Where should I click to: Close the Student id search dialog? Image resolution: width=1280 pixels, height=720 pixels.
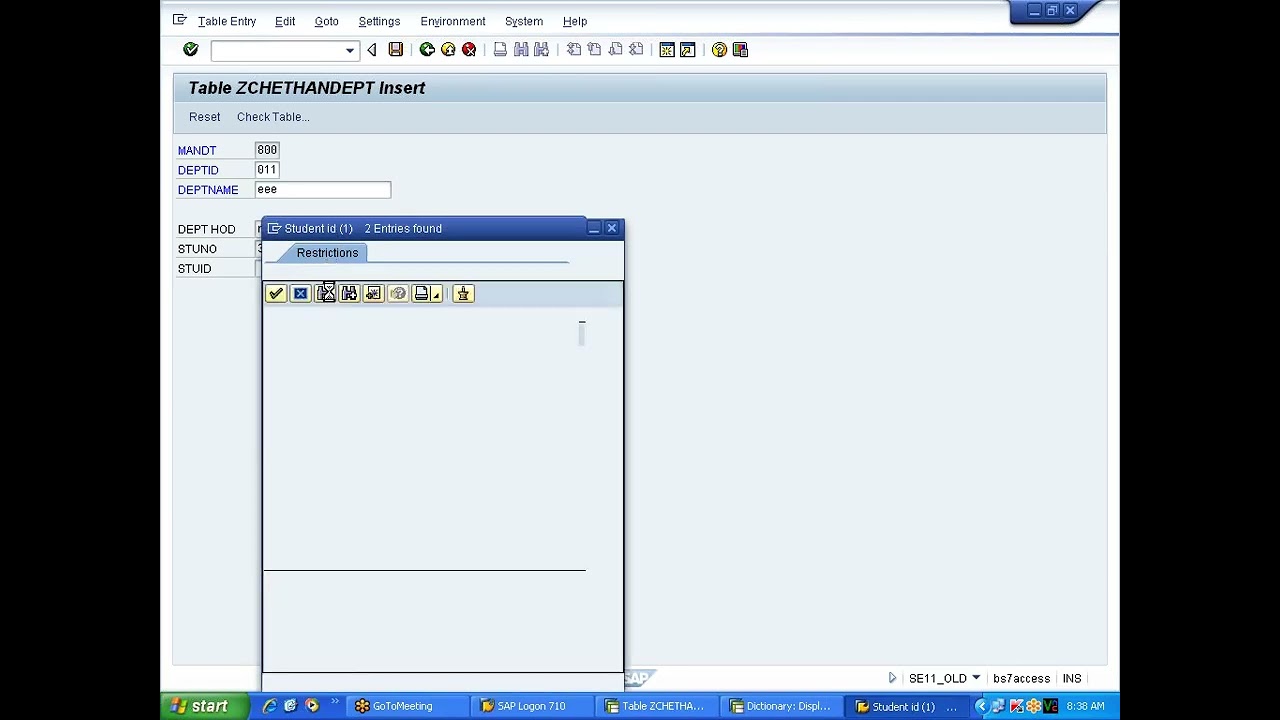pyautogui.click(x=612, y=229)
